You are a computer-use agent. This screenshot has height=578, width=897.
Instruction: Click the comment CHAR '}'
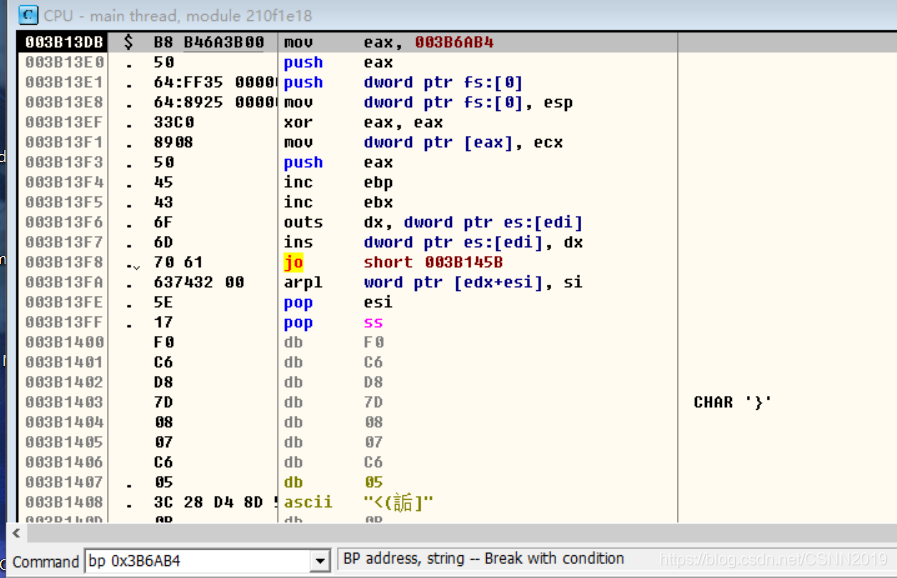(x=732, y=402)
